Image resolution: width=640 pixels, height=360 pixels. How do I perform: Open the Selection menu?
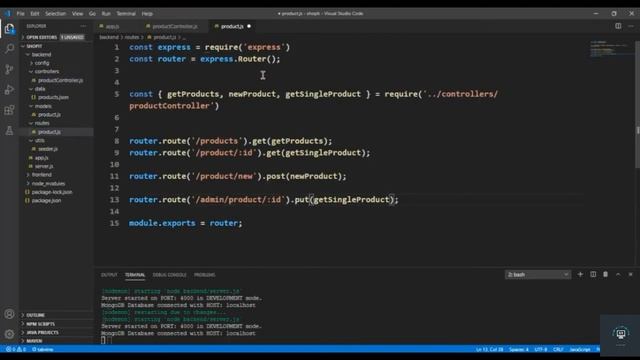click(56, 13)
